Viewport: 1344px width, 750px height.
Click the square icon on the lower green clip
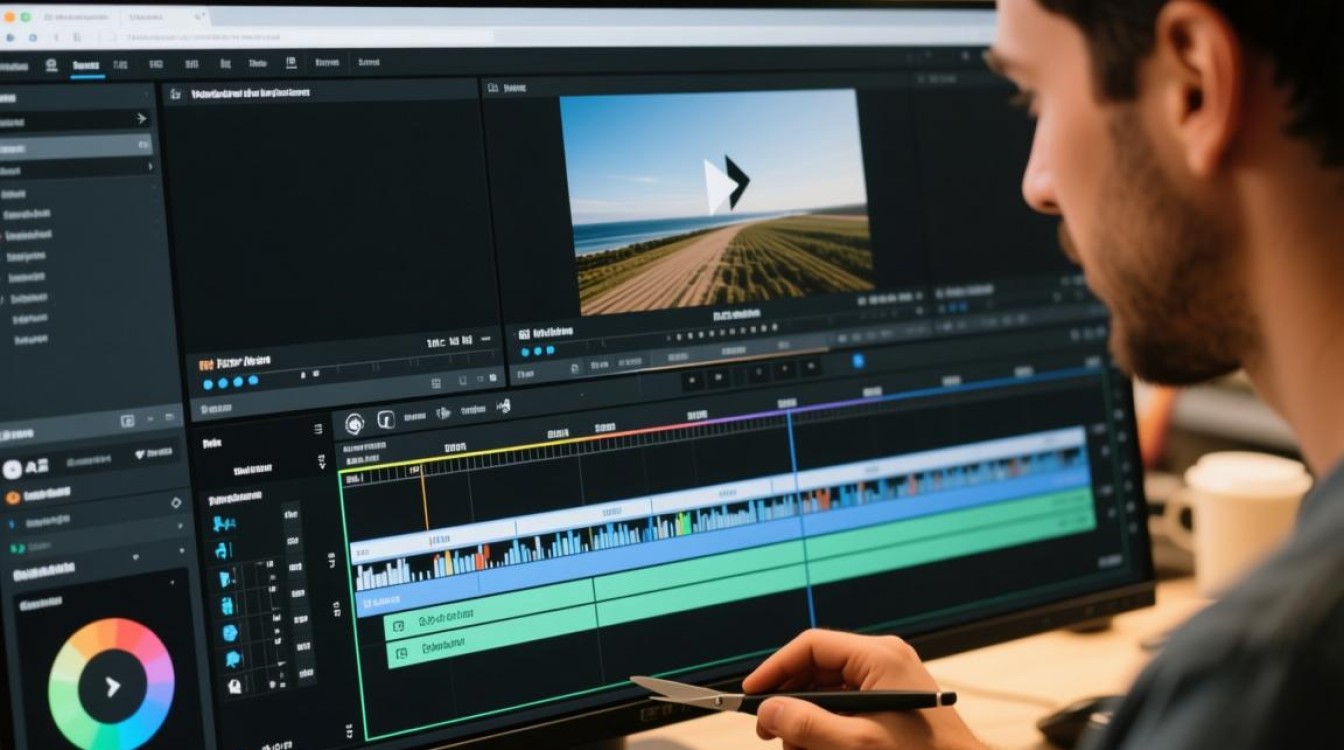pos(402,654)
